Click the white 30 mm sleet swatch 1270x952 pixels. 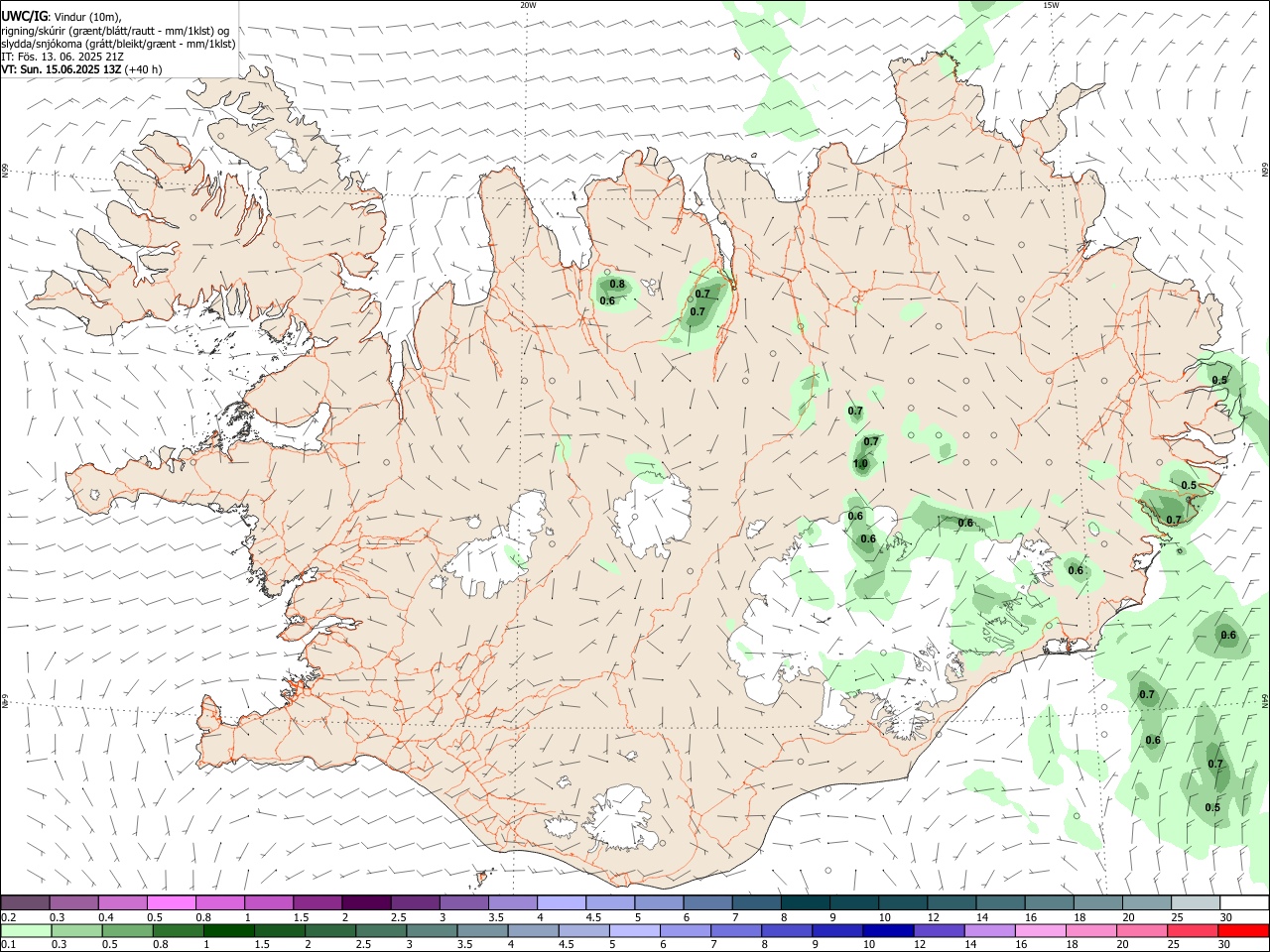(x=1243, y=902)
